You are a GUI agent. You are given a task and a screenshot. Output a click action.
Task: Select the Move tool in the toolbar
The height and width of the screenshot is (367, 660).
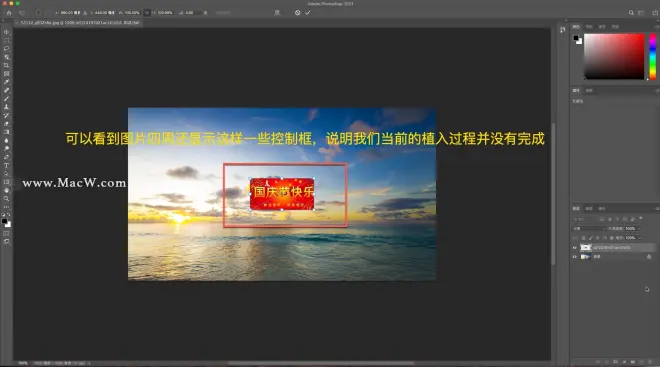pyautogui.click(x=6, y=32)
